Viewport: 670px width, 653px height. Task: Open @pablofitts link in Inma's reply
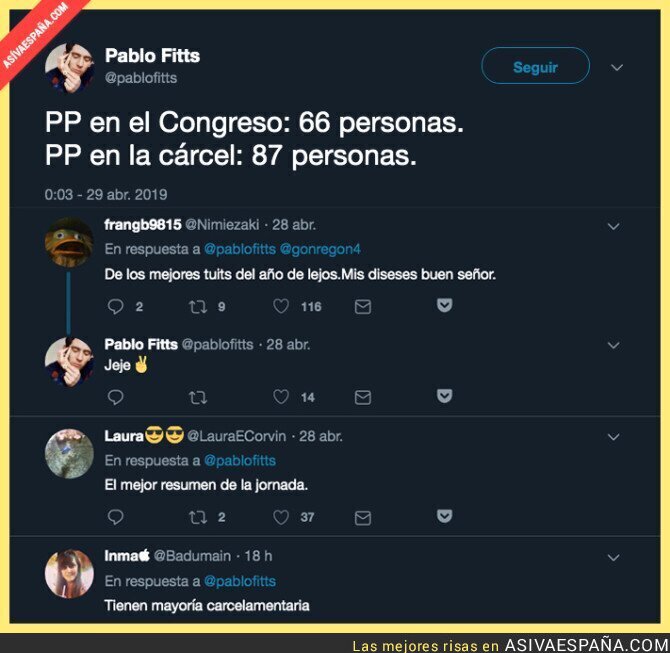point(240,581)
